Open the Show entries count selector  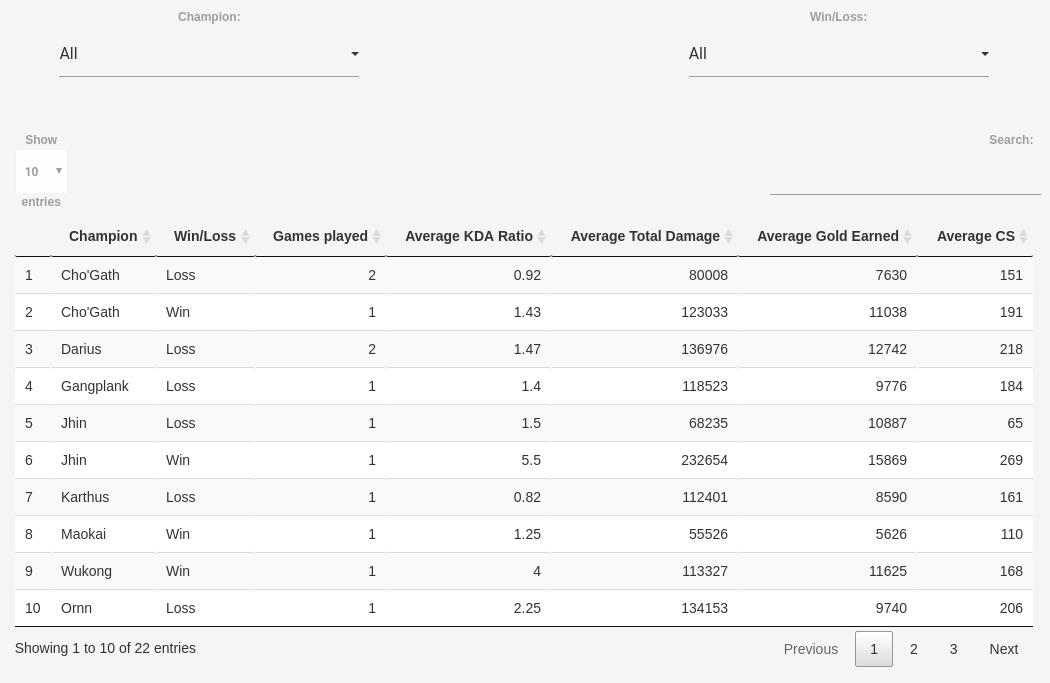(x=42, y=171)
